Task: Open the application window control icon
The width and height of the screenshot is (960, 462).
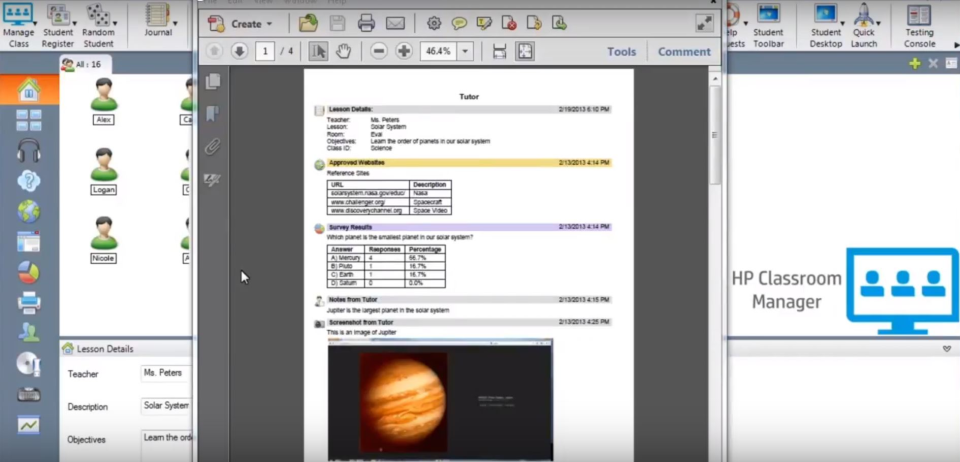Action: click(x=29, y=242)
